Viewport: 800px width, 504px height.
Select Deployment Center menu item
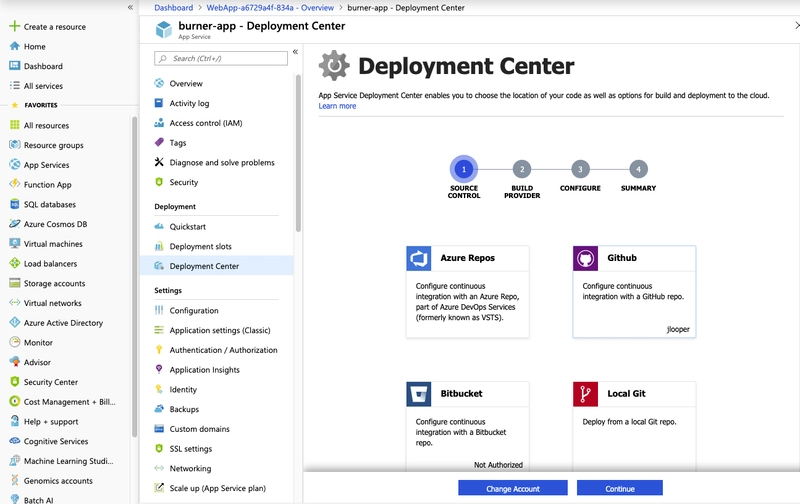(x=217, y=266)
